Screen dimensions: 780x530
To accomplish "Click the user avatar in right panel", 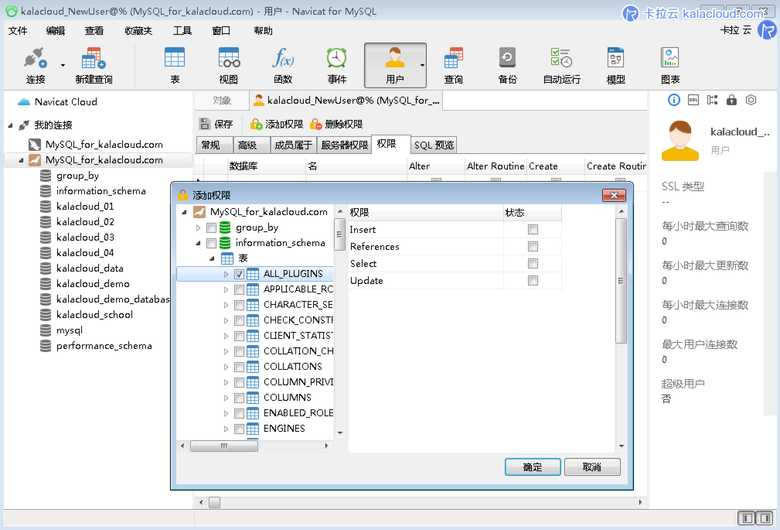I will coord(680,140).
